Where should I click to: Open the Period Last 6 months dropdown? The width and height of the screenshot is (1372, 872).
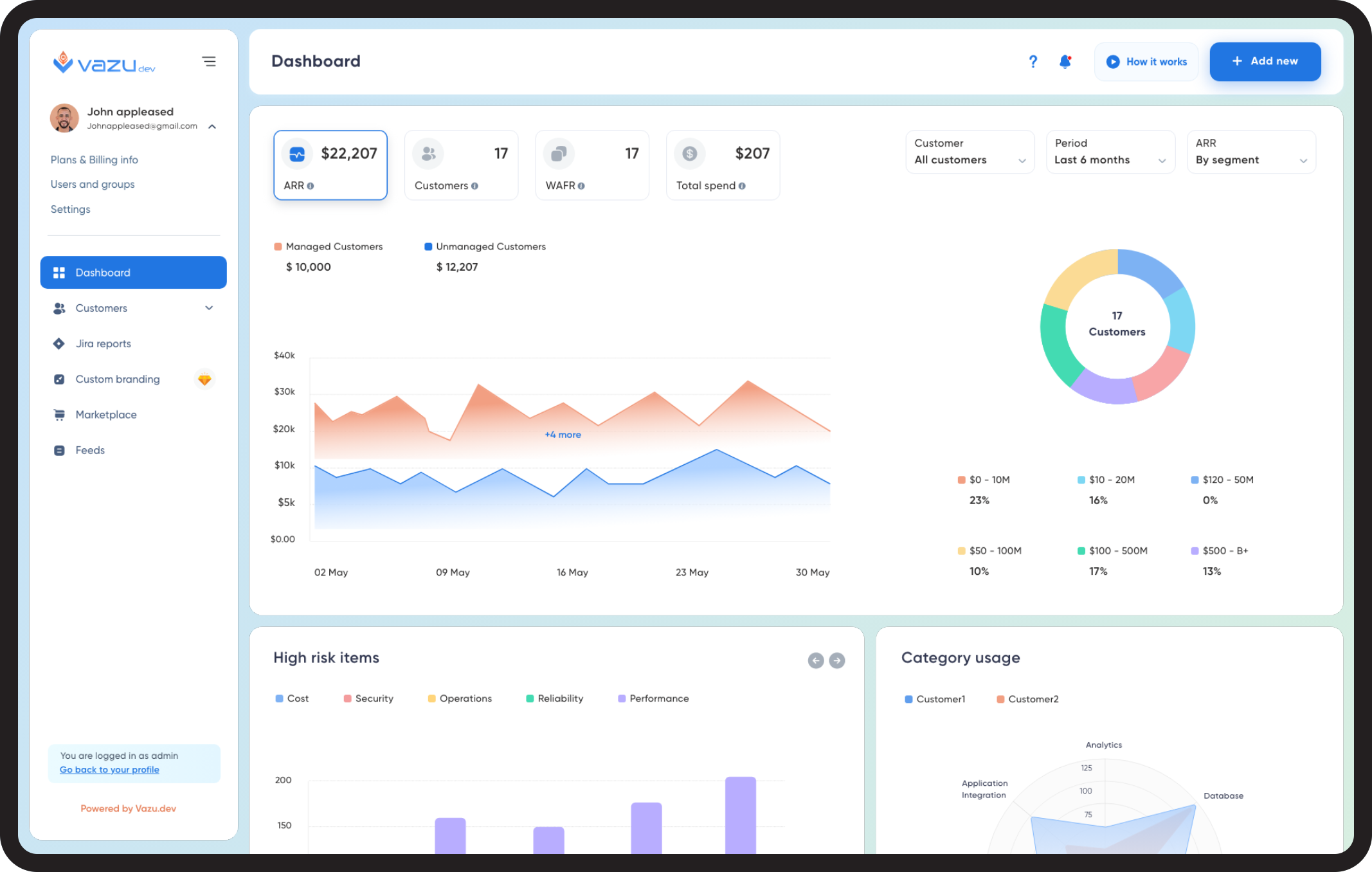click(x=1110, y=152)
